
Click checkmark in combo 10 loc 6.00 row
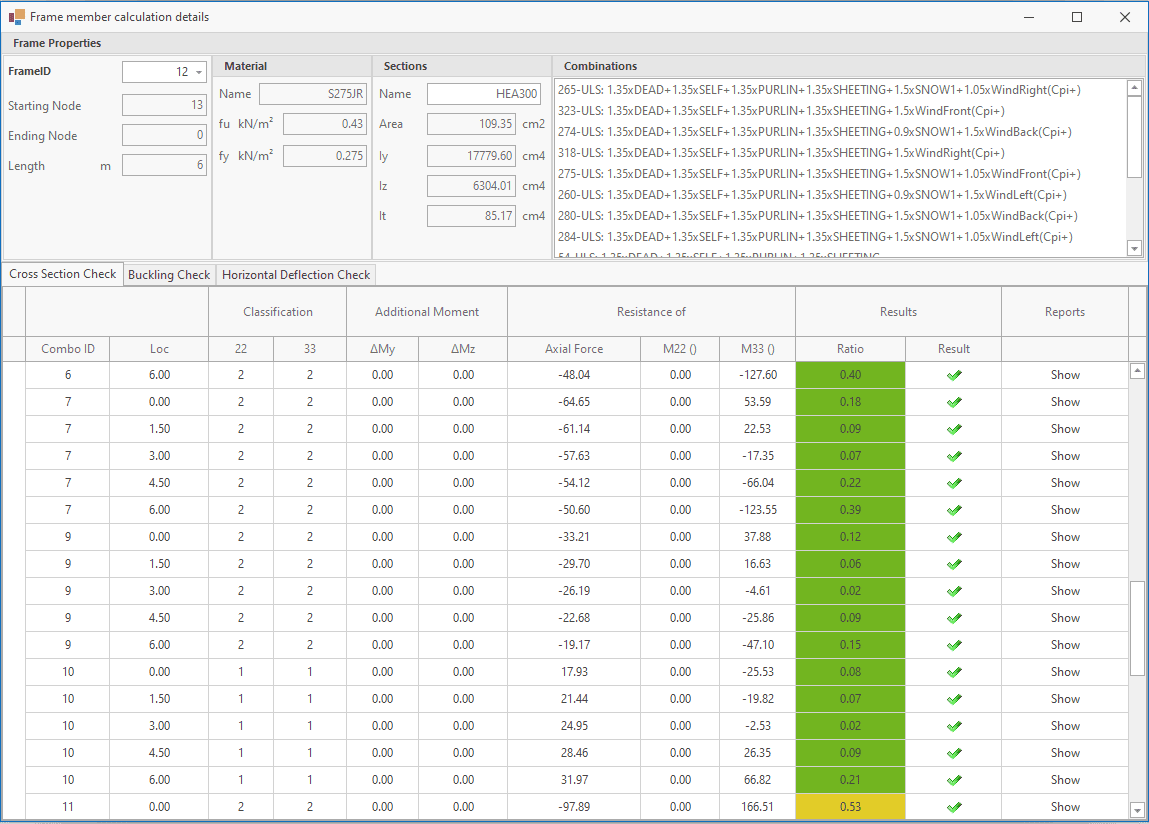[954, 780]
